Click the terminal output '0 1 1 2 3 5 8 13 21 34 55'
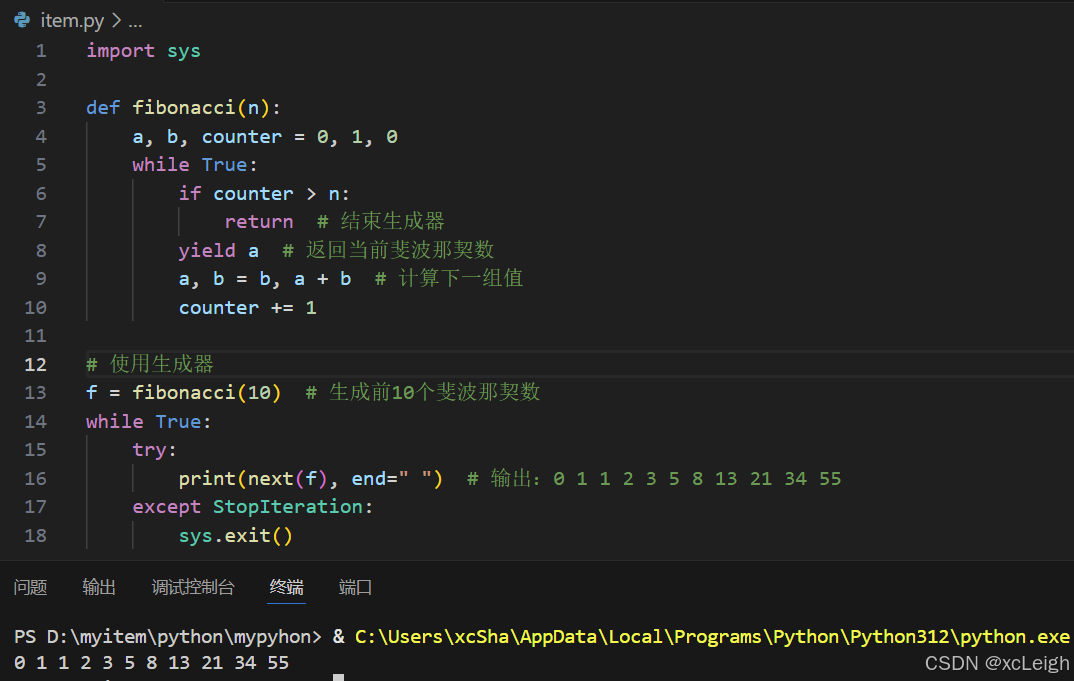 (151, 663)
